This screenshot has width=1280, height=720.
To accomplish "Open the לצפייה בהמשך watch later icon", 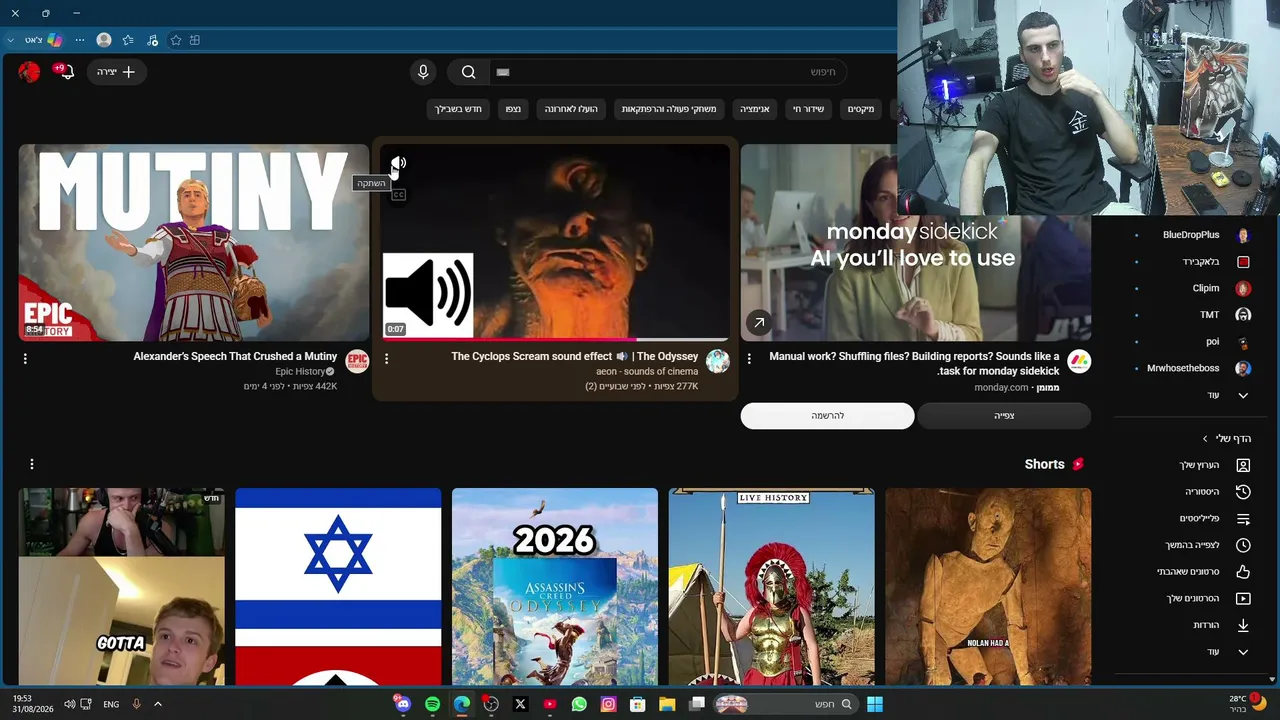I will point(1243,545).
